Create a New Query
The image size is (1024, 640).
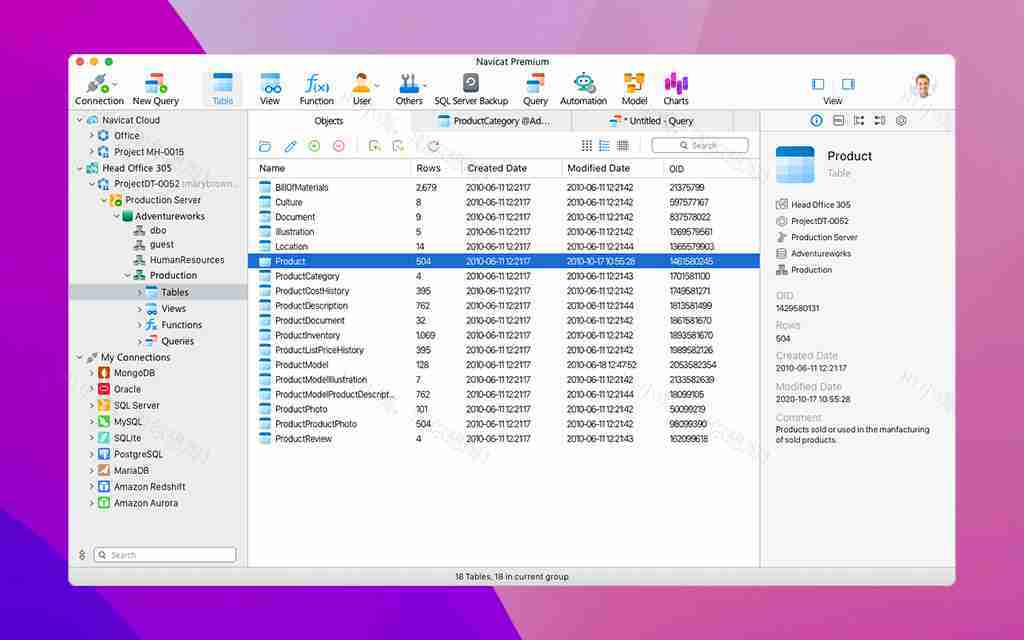pos(155,87)
